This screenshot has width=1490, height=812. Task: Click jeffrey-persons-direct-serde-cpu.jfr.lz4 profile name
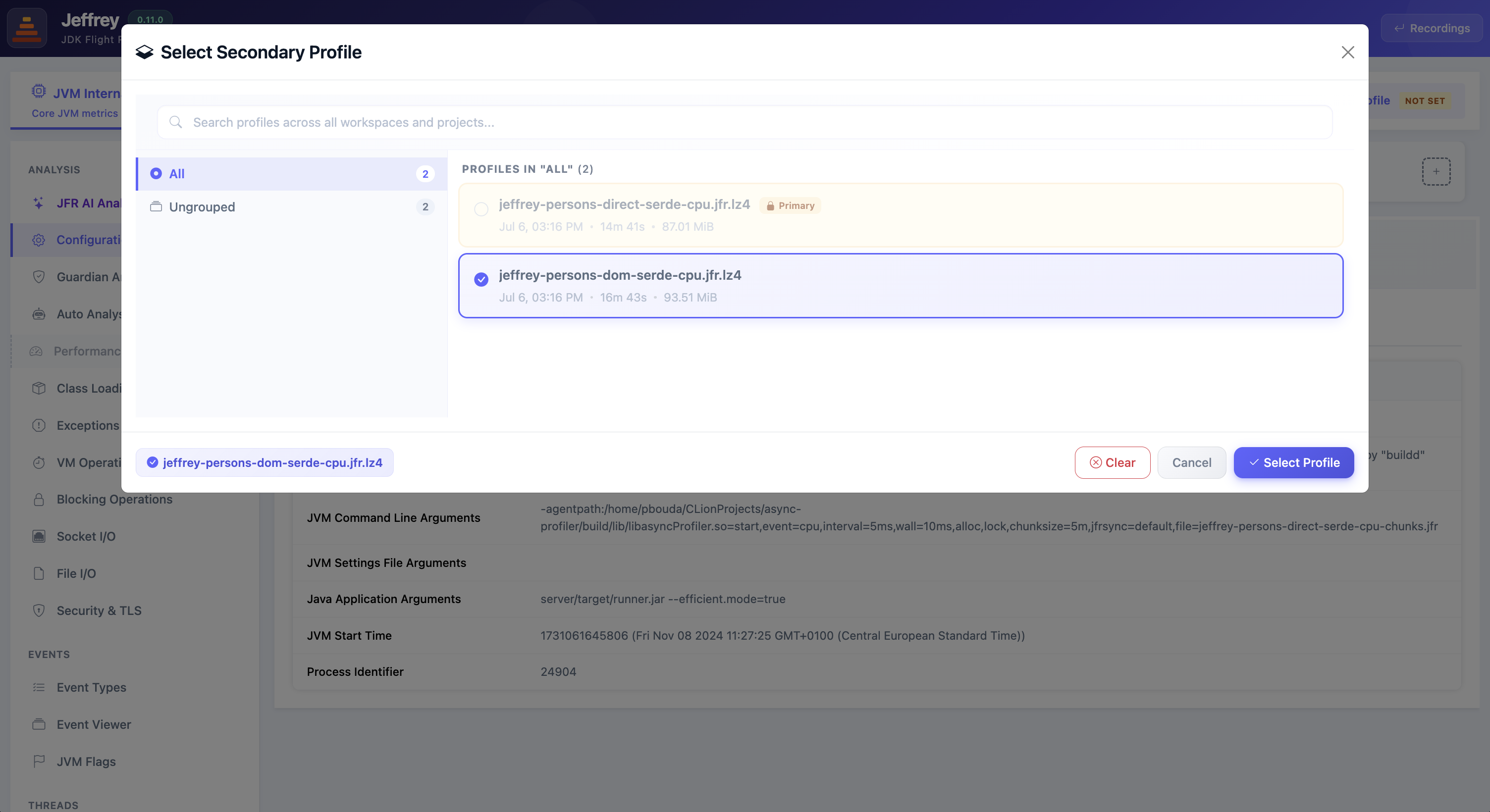coord(624,204)
